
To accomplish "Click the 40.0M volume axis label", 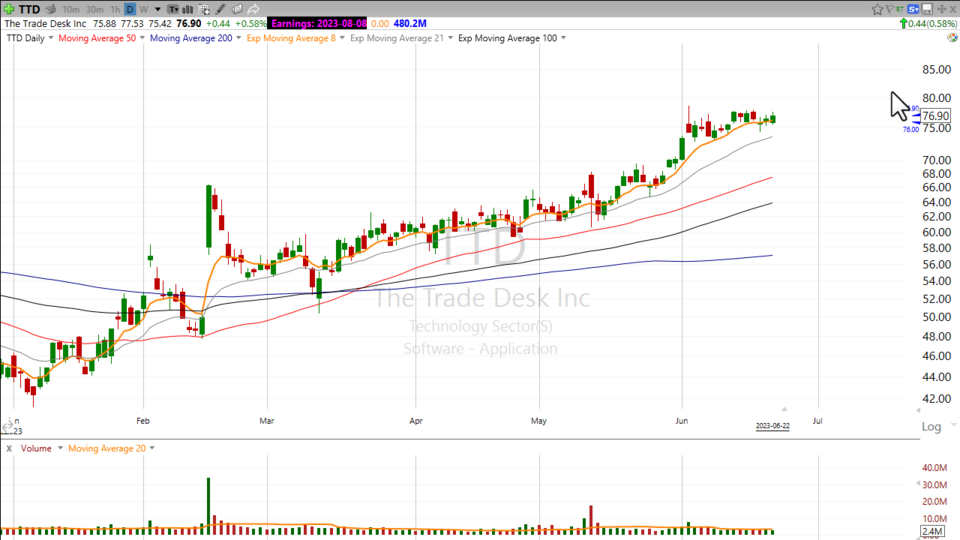I will [x=934, y=468].
